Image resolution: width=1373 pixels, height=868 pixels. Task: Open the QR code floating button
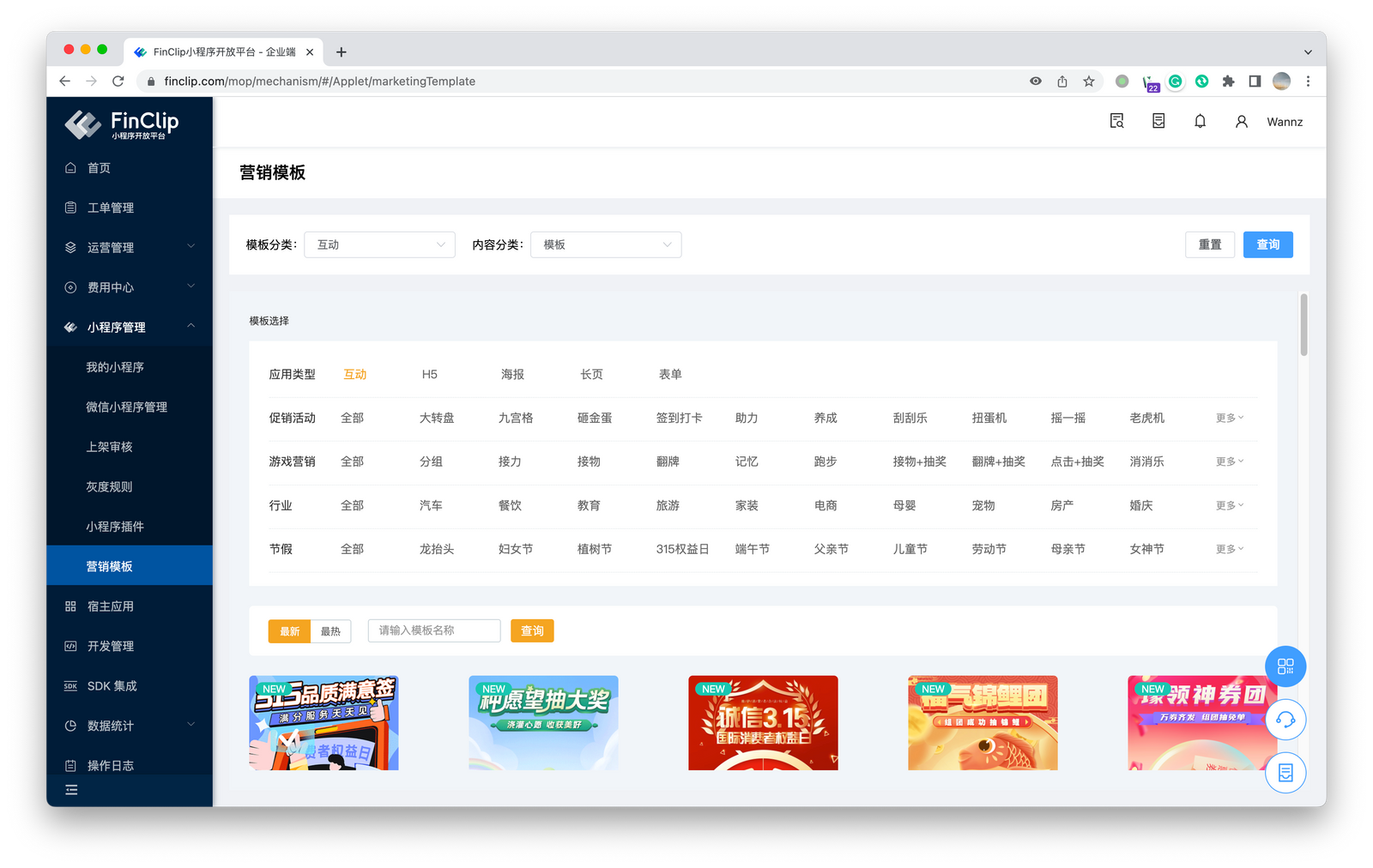[1285, 666]
